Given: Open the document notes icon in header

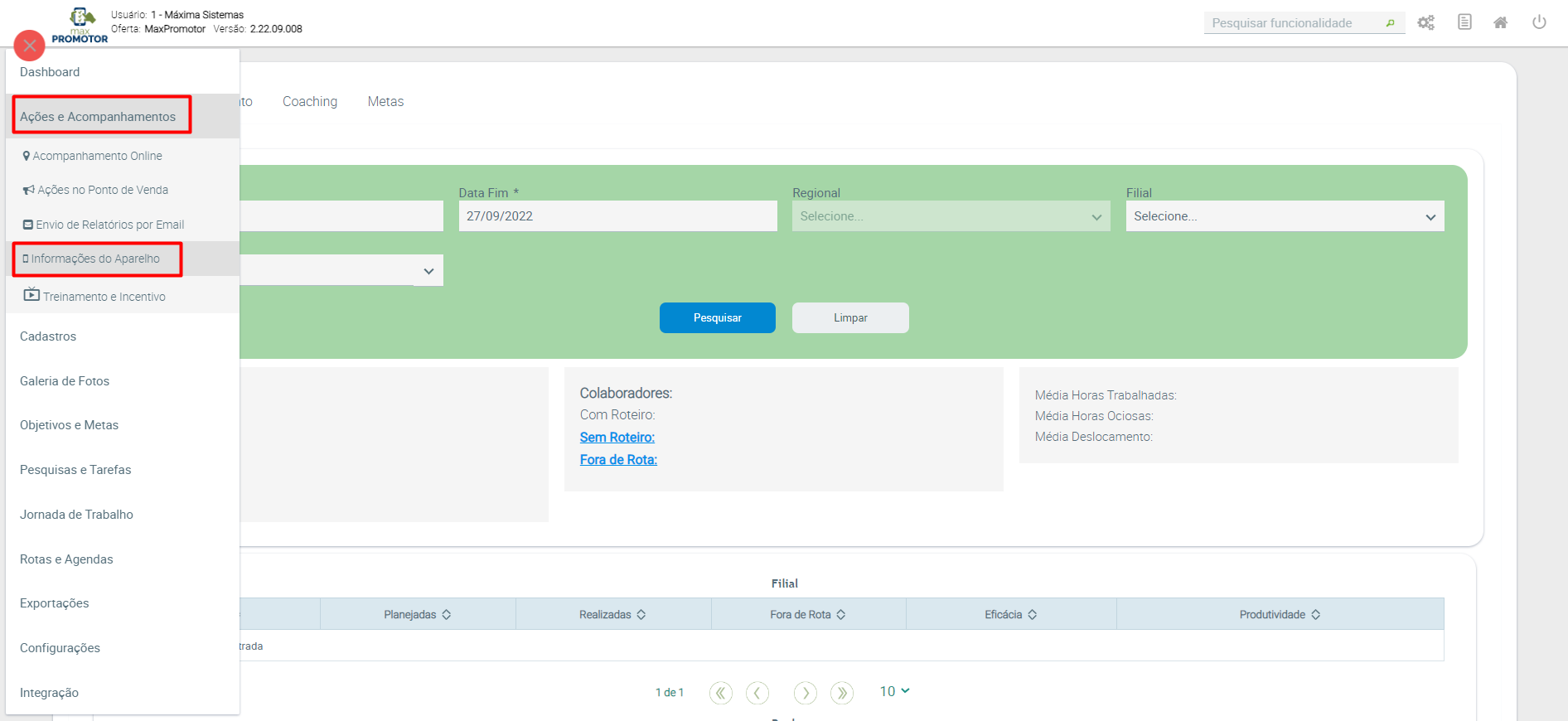Looking at the screenshot, I should pos(1464,22).
